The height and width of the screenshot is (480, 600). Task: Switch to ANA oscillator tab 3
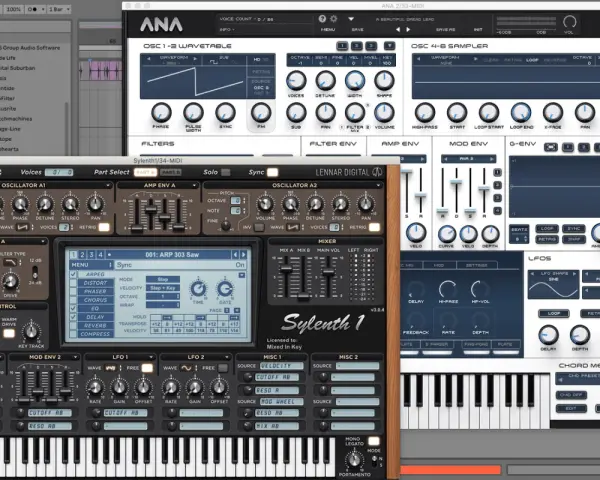pos(371,46)
